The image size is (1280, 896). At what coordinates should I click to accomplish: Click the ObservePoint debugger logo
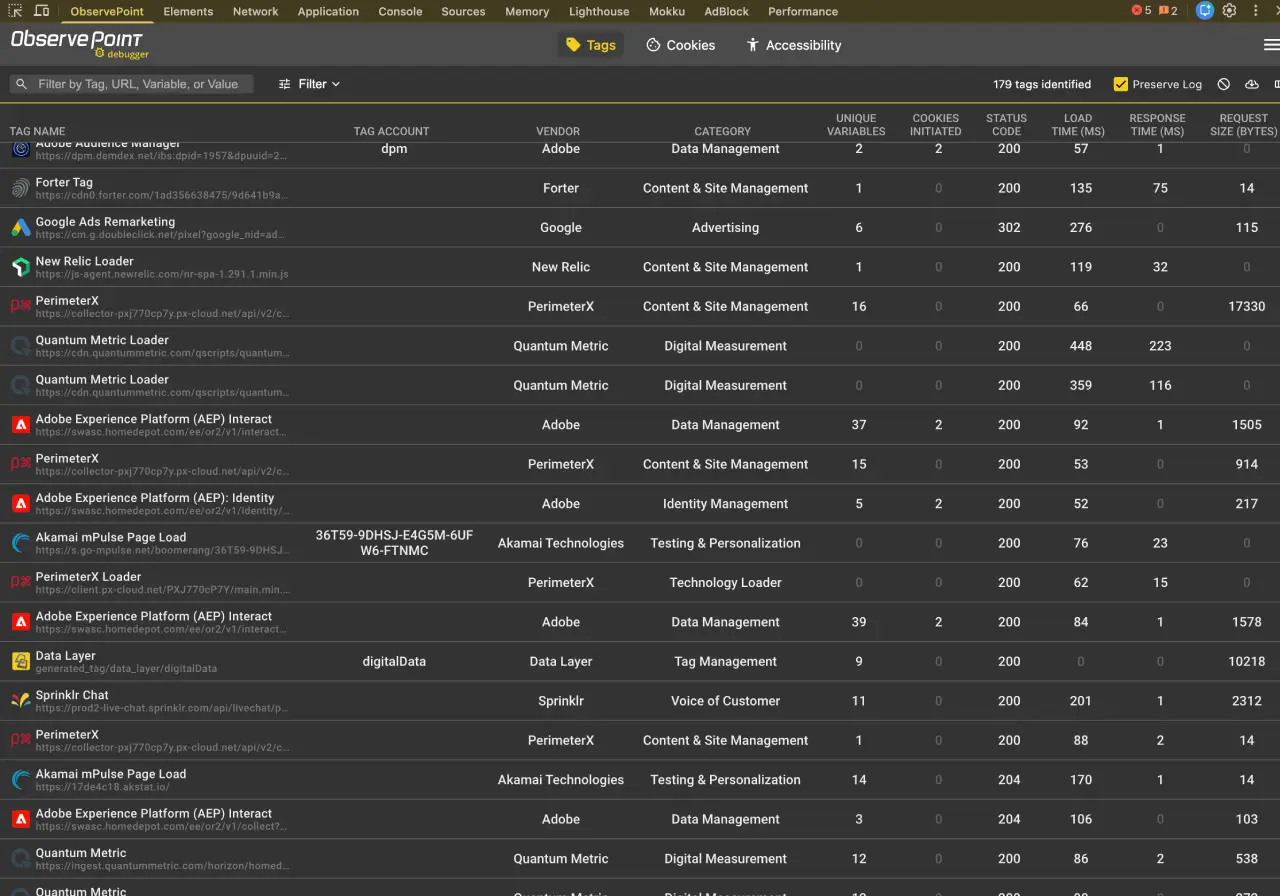tap(79, 44)
